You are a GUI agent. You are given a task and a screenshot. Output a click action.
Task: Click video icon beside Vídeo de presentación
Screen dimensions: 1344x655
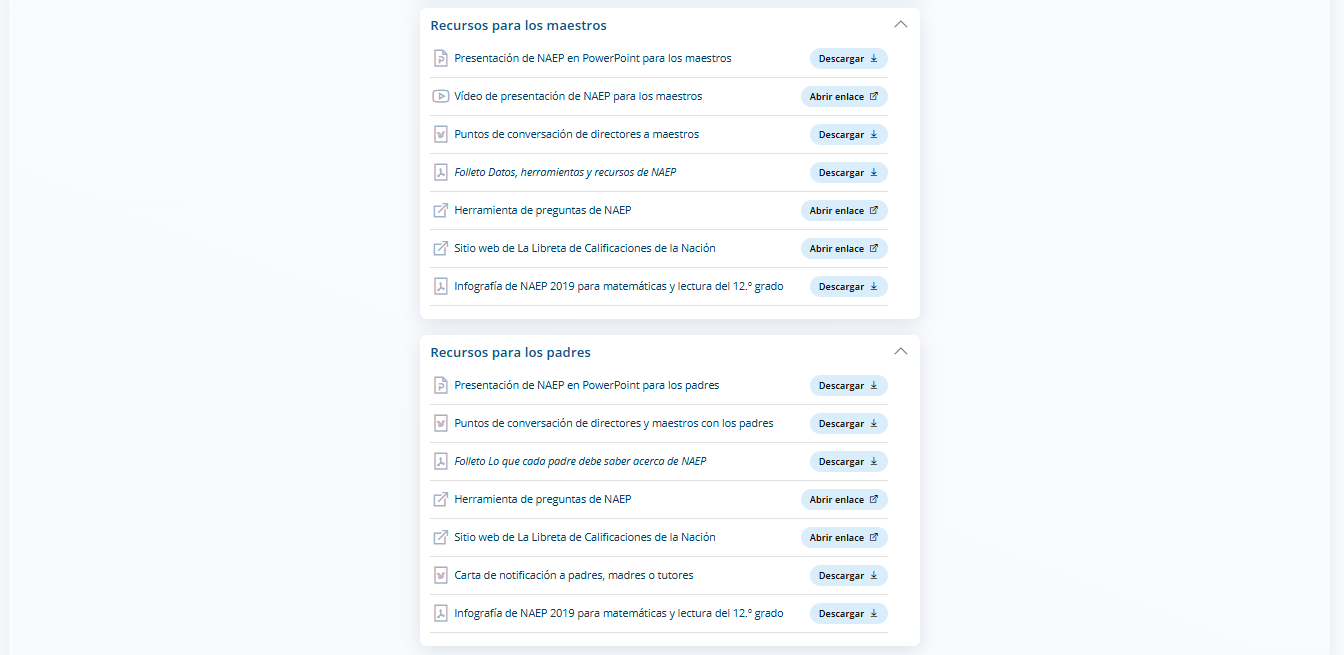pyautogui.click(x=440, y=96)
